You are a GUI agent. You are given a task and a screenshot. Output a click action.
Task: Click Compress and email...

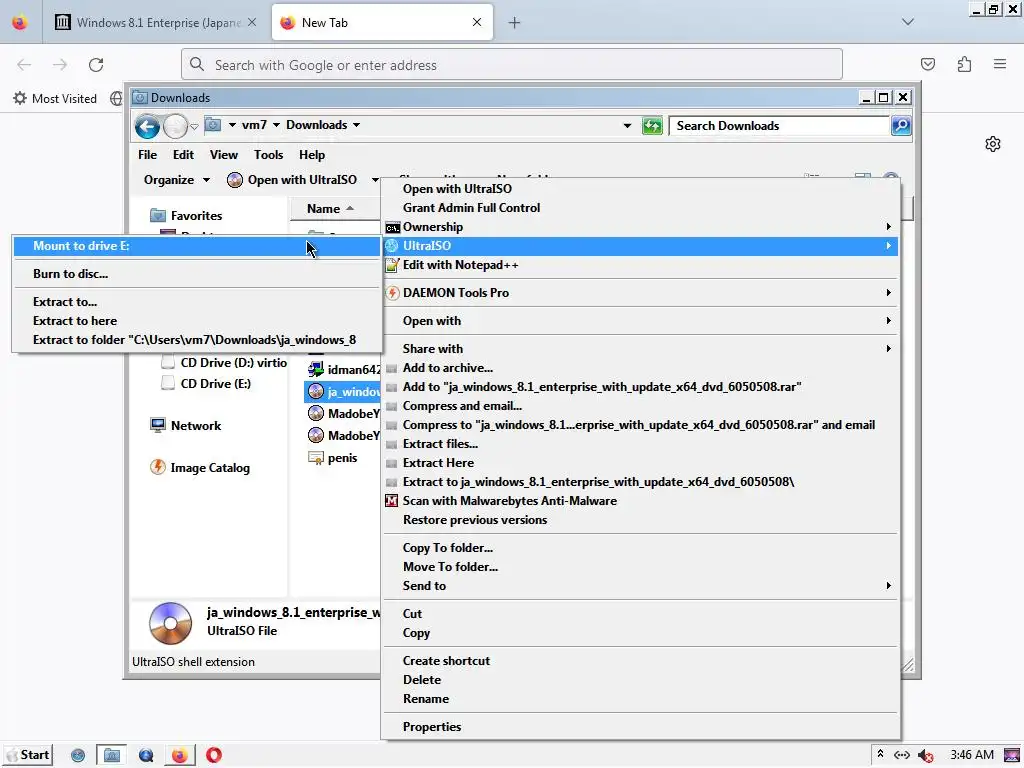pyautogui.click(x=642, y=406)
